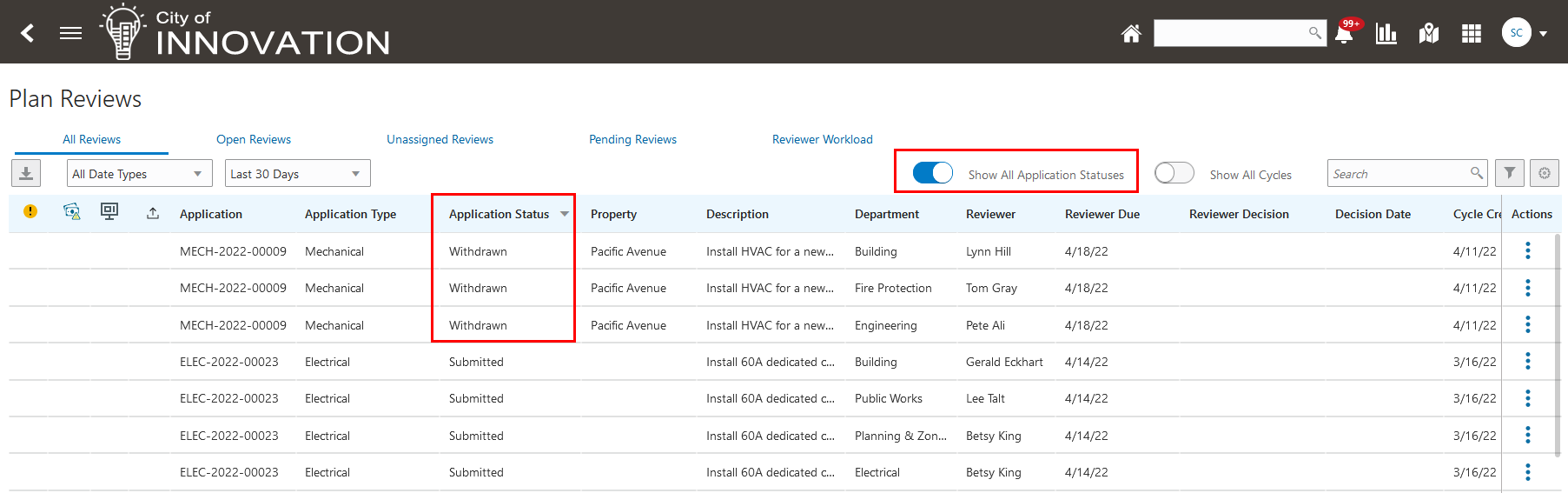Open the filter funnel icon

click(x=1510, y=173)
